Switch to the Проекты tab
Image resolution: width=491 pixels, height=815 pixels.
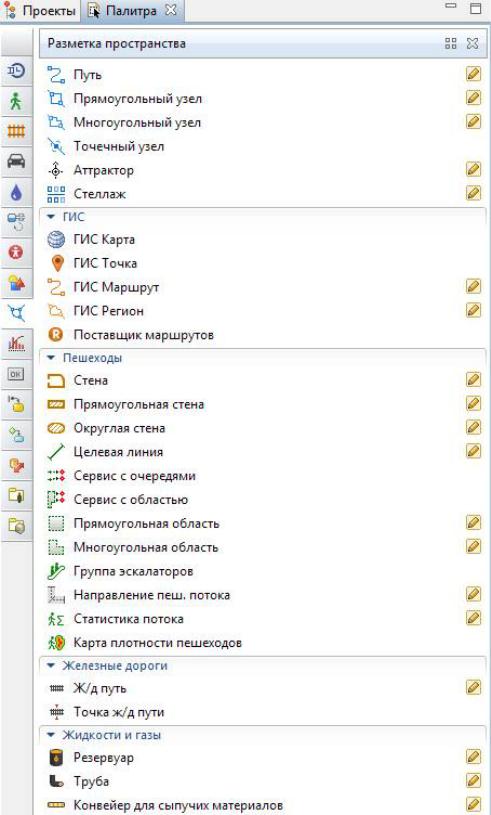[40, 10]
